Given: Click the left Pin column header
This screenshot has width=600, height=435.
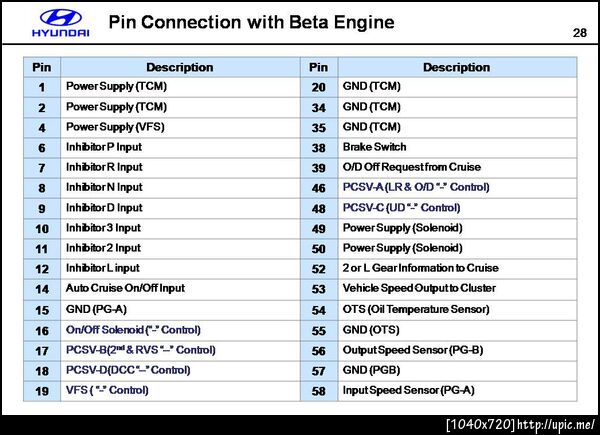Looking at the screenshot, I should coord(42,67).
